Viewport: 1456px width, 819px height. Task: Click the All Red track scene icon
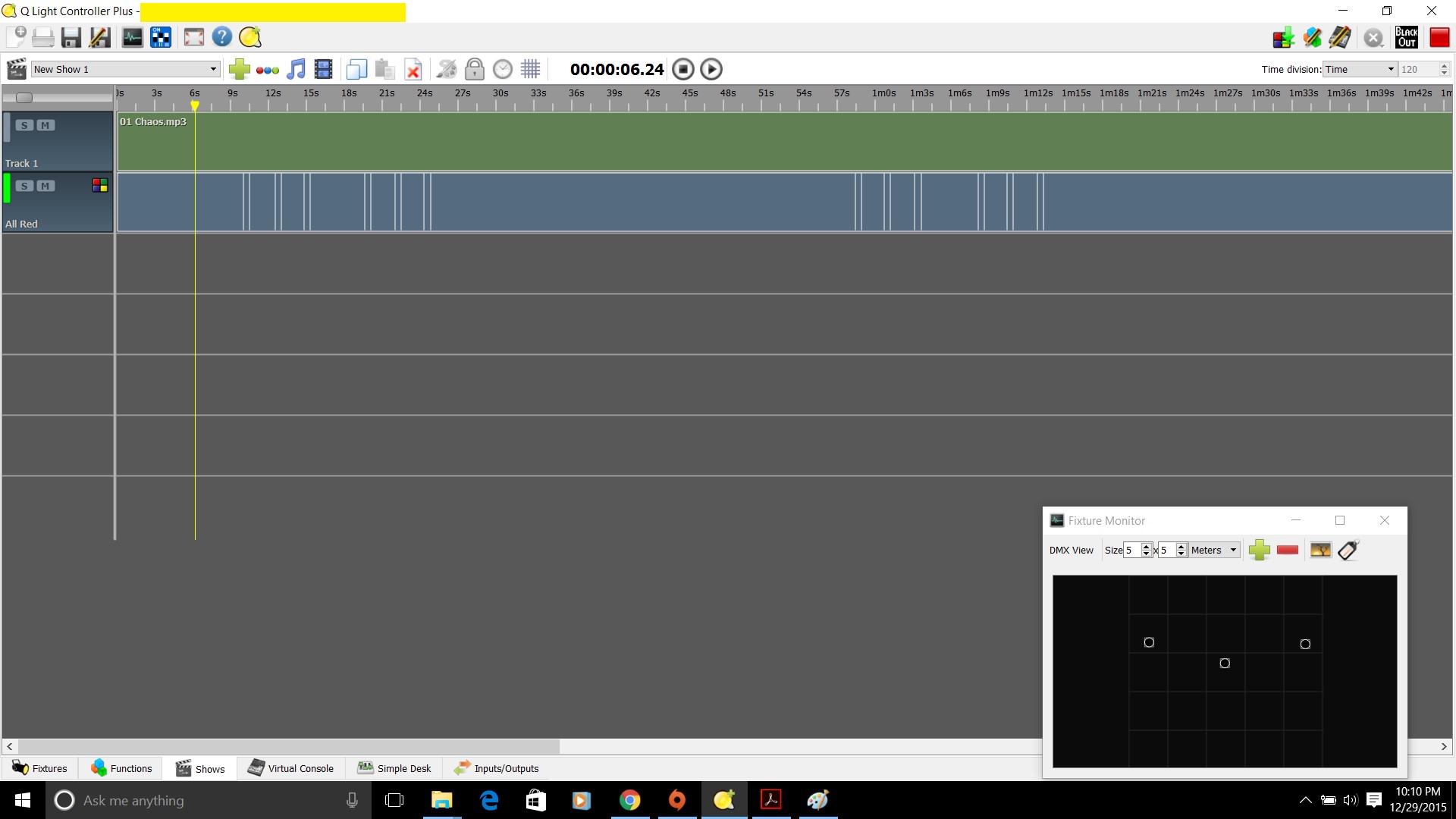point(100,185)
